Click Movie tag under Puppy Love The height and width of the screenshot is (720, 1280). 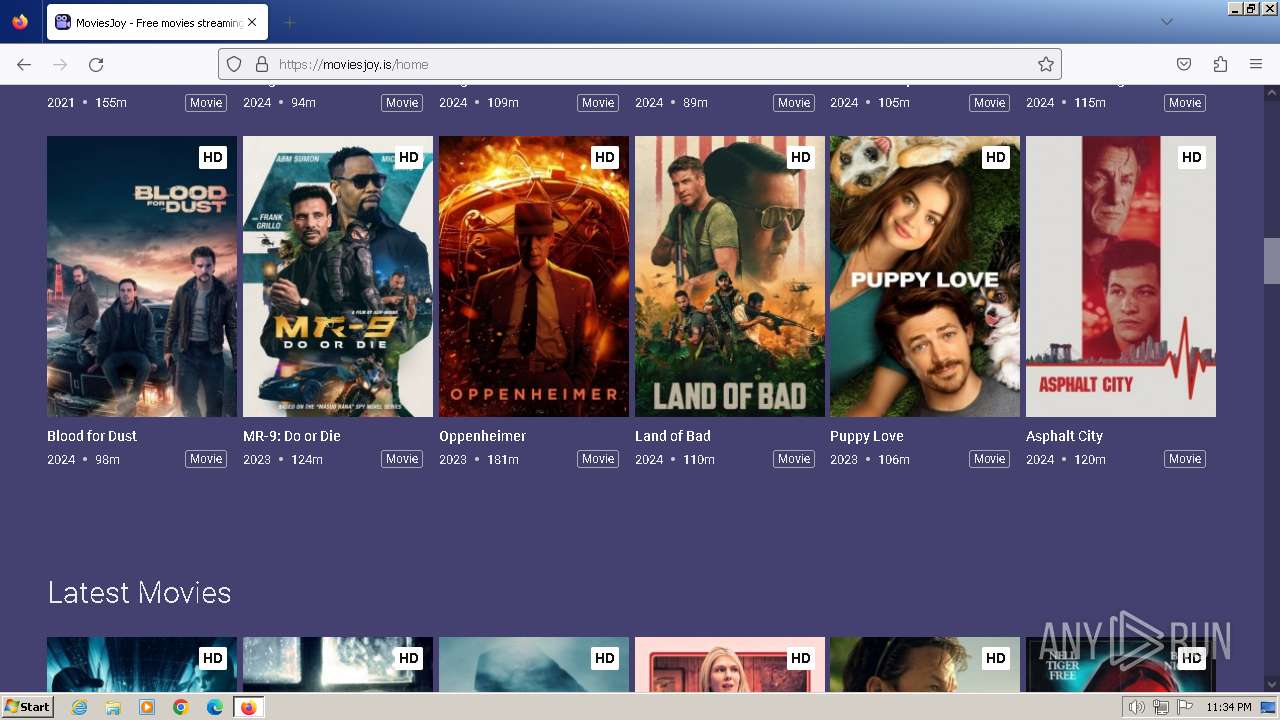(x=989, y=459)
